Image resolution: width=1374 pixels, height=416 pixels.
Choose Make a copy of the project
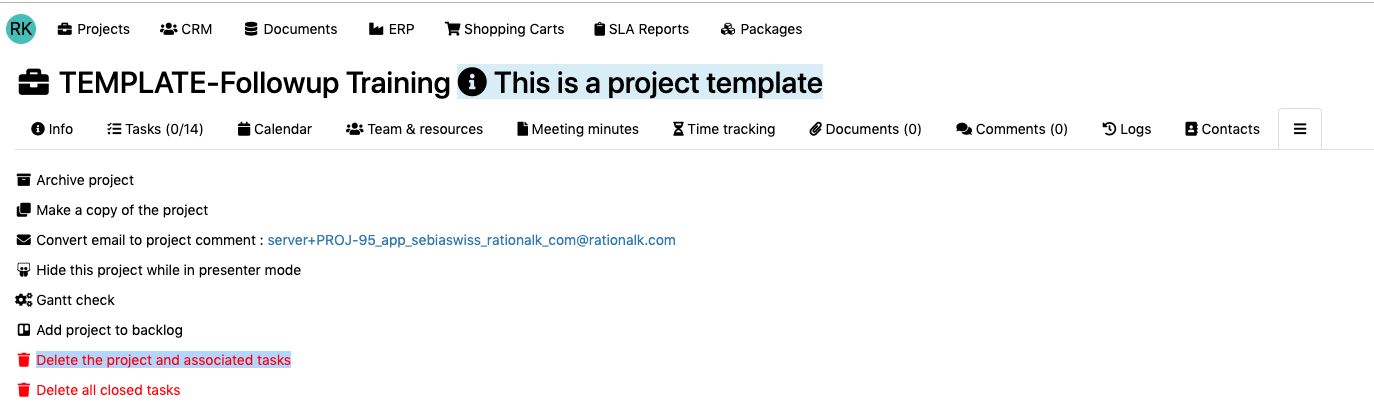122,210
